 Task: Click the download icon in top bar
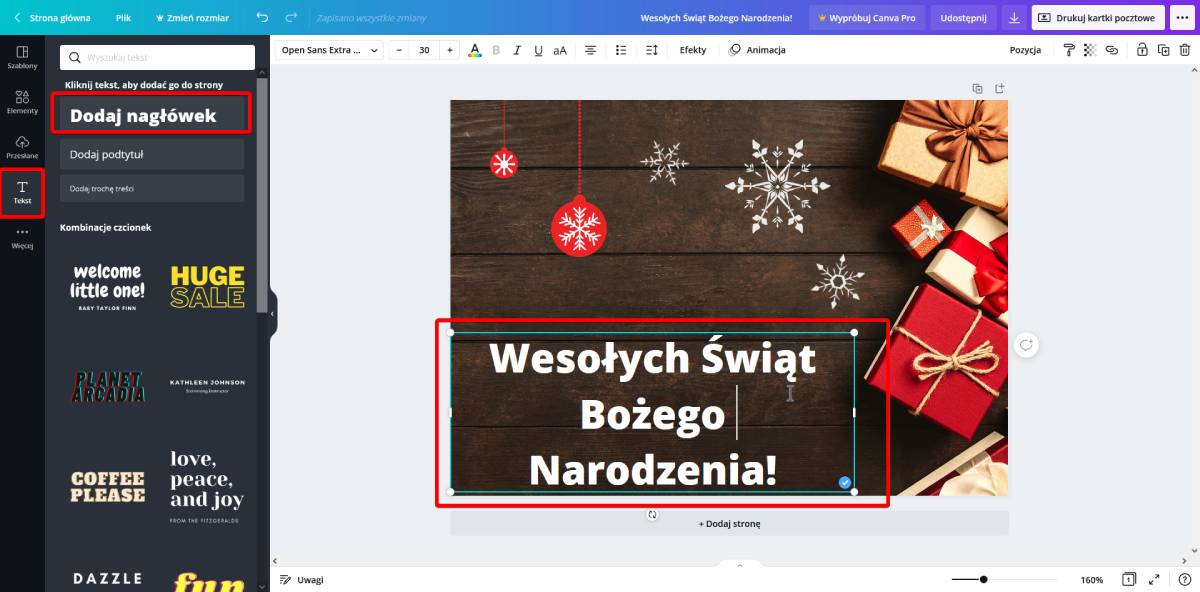(x=1015, y=18)
